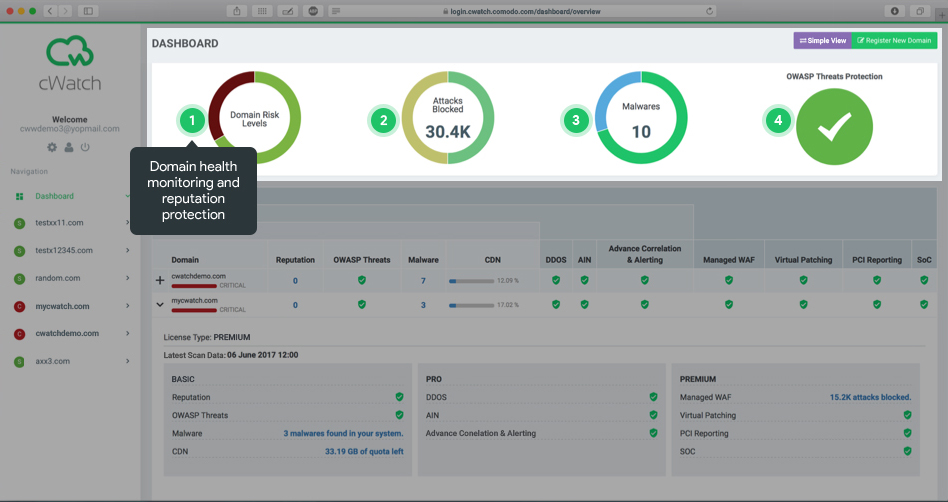Open the user profile icon in sidebar

click(x=69, y=147)
